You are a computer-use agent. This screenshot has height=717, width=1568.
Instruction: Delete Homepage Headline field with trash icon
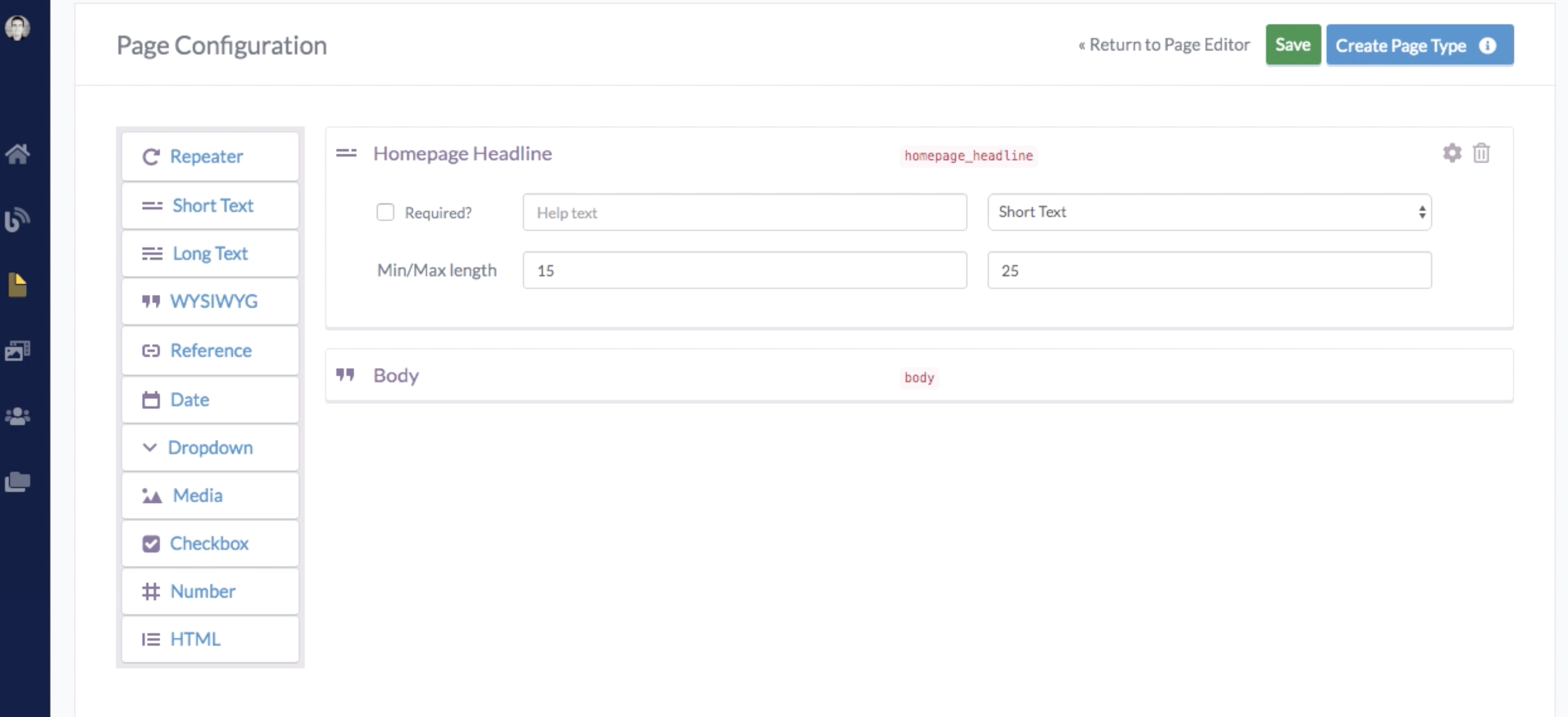[1481, 153]
